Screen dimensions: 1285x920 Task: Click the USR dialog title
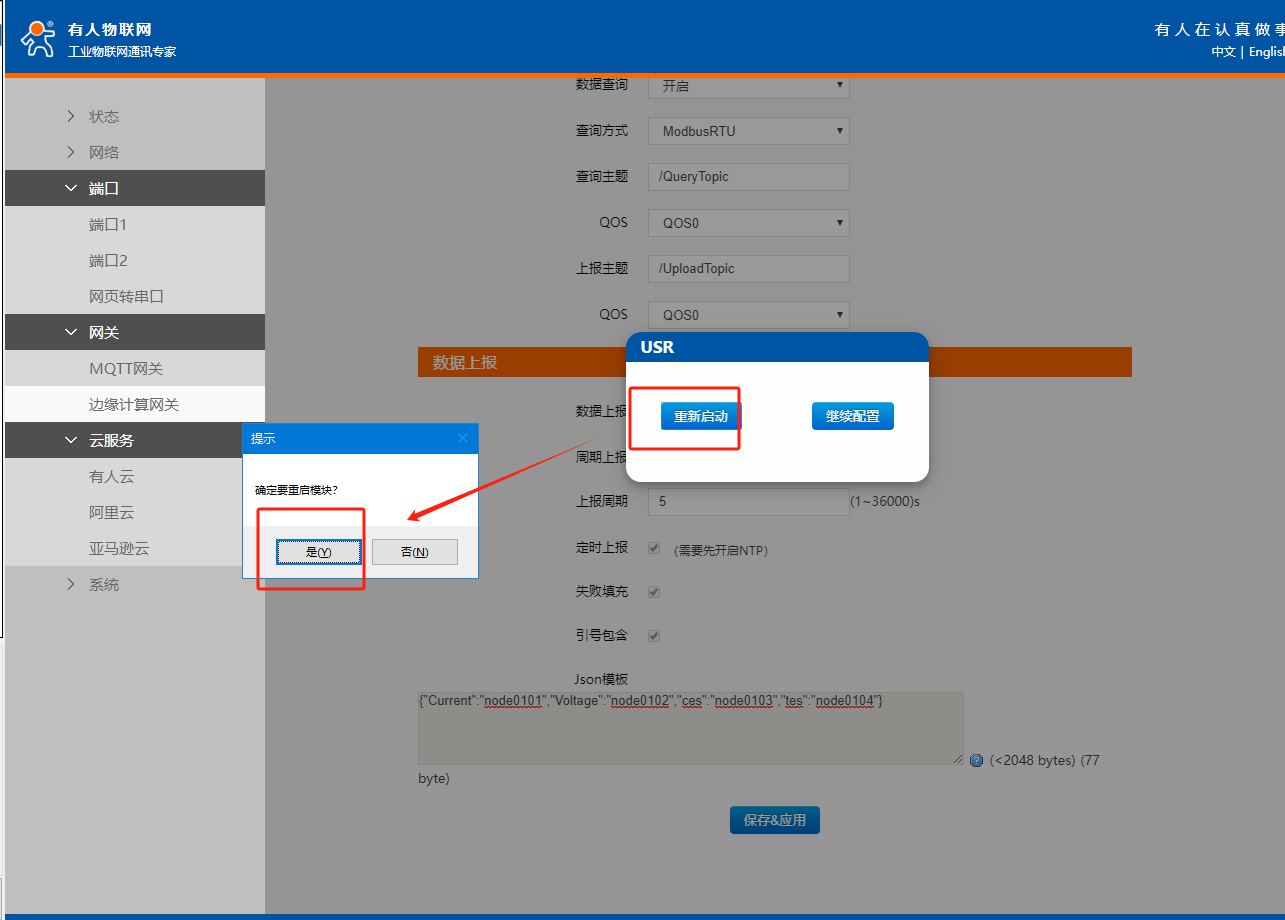[x=657, y=347]
